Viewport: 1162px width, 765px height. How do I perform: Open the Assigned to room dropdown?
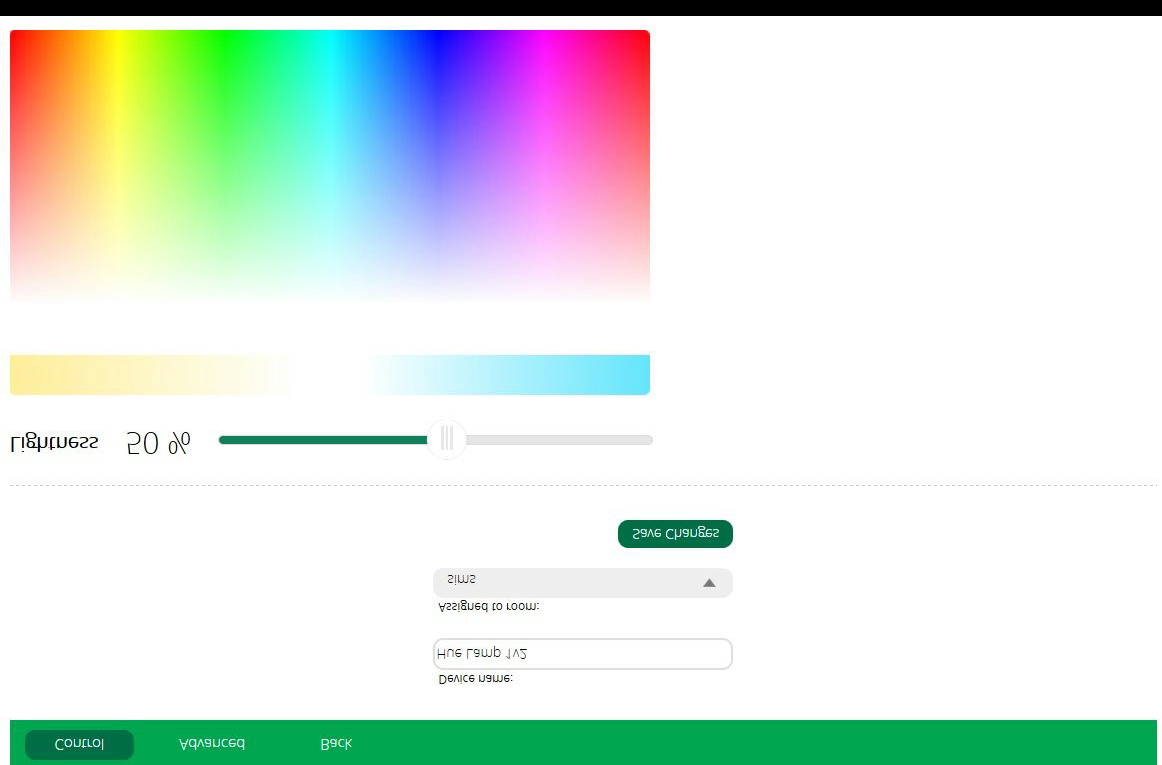pyautogui.click(x=582, y=582)
